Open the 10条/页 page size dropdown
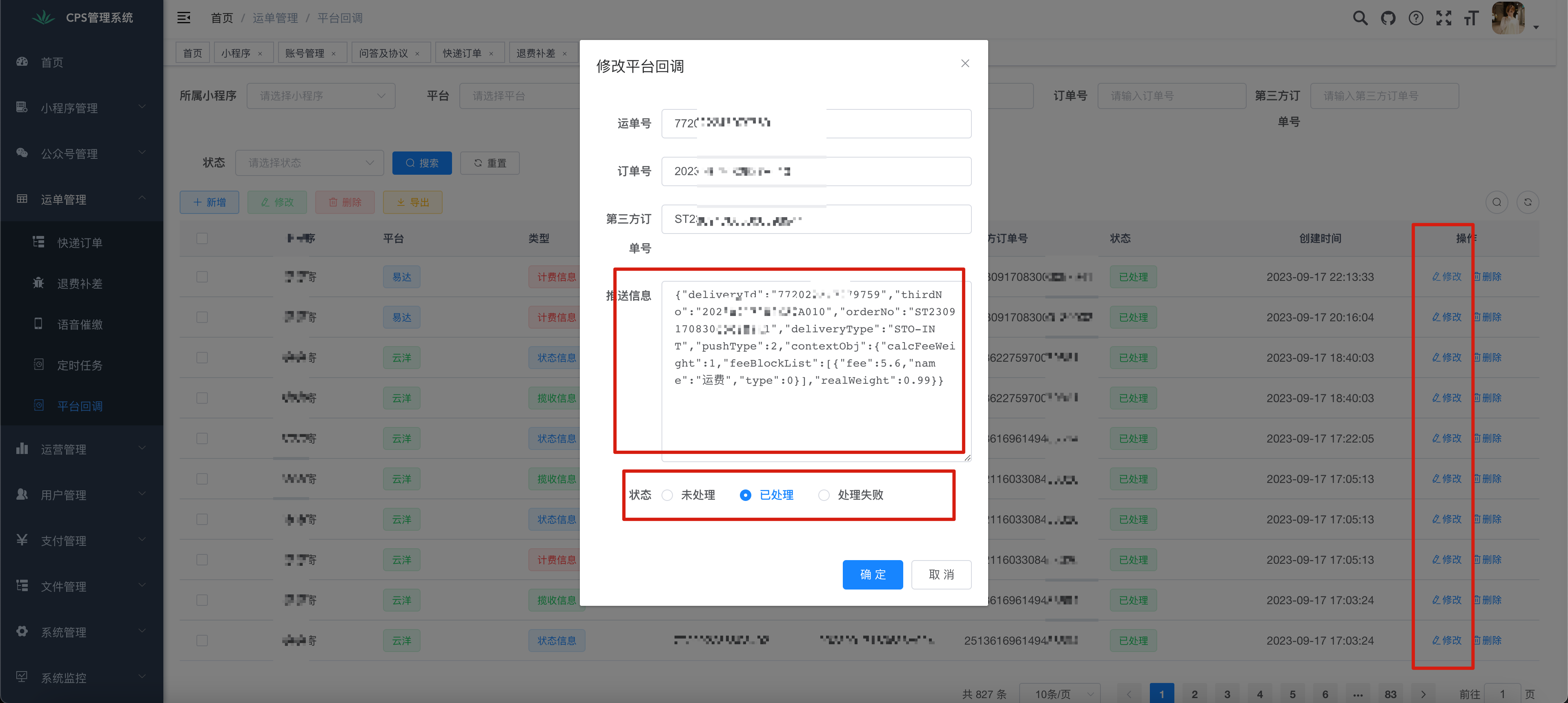This screenshot has height=703, width=1568. [x=1059, y=694]
